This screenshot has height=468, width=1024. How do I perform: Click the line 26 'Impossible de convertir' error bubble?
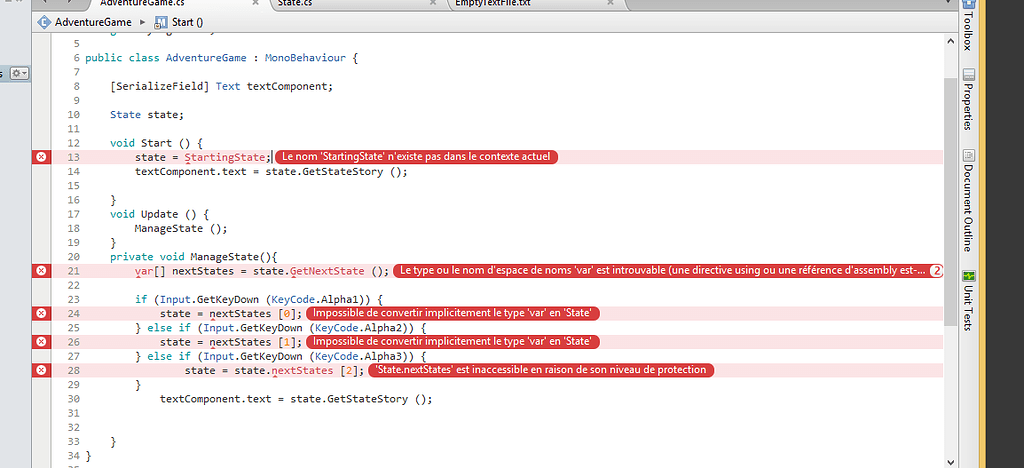click(x=453, y=342)
